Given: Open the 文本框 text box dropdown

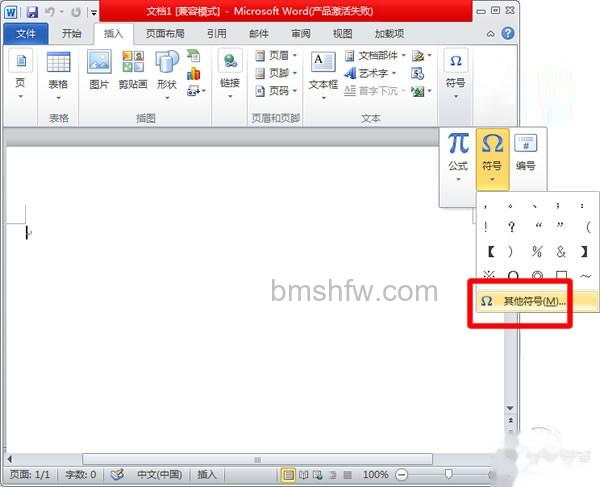Looking at the screenshot, I should pyautogui.click(x=323, y=76).
